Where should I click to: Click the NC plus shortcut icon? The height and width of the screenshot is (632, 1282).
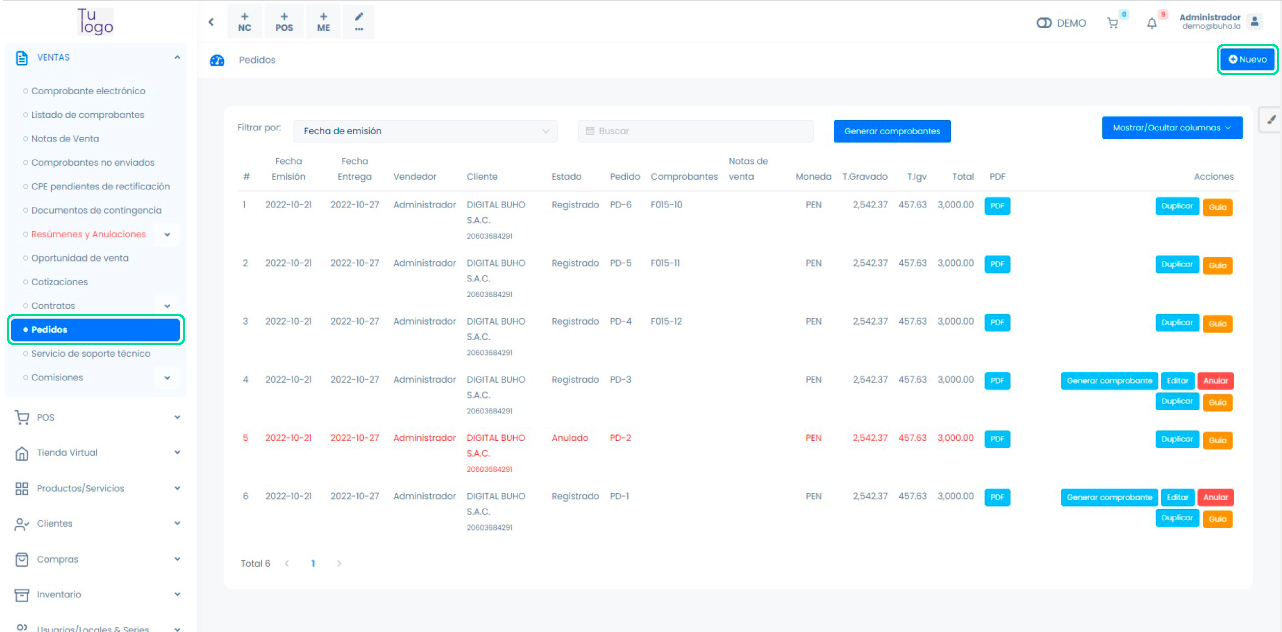pyautogui.click(x=245, y=22)
